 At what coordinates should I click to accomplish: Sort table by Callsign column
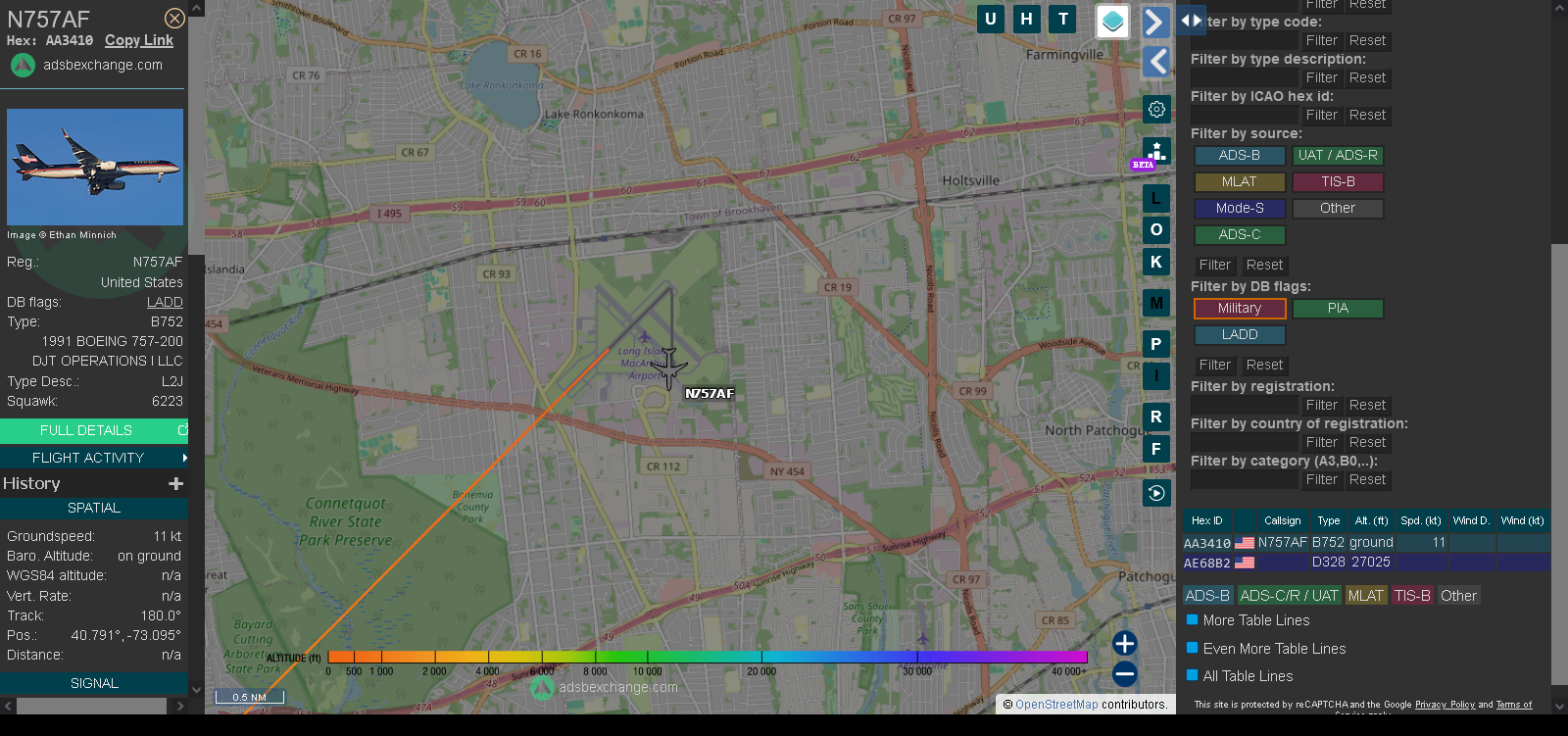click(1283, 520)
